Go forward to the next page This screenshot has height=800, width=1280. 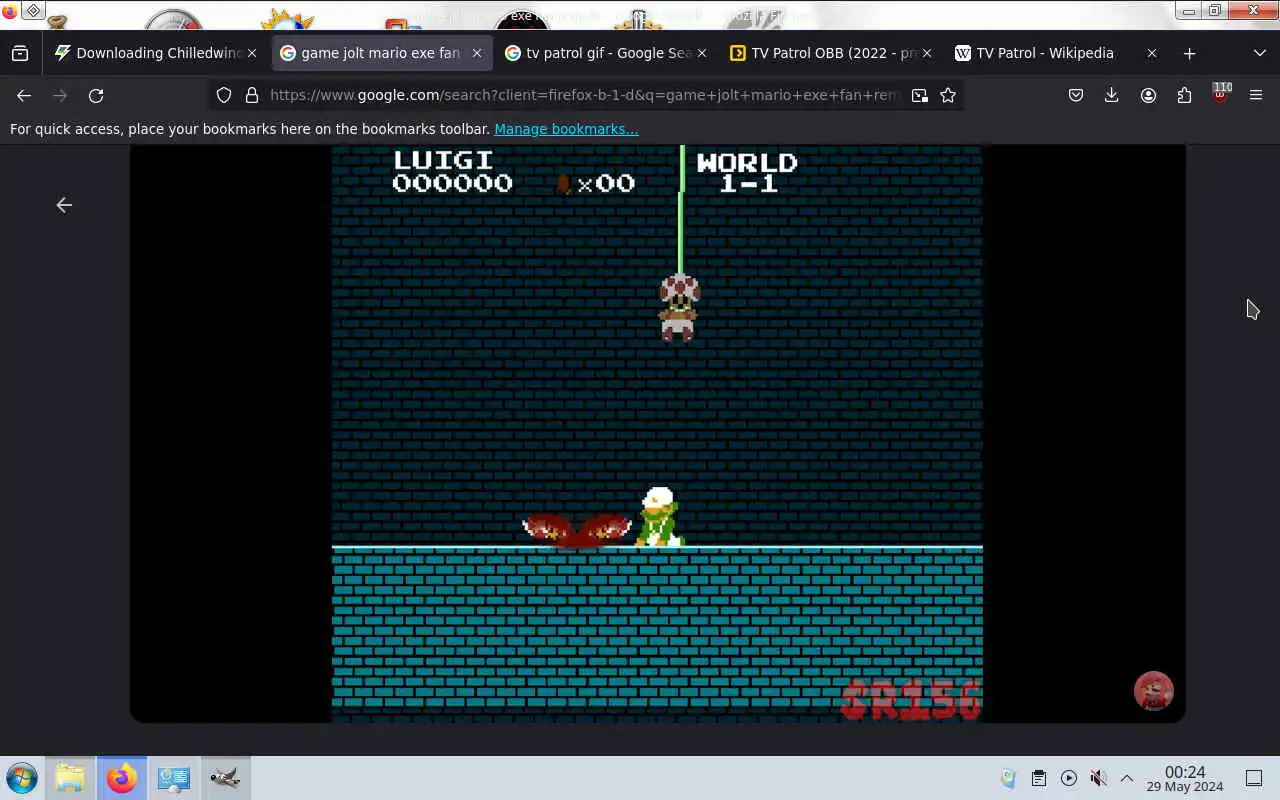(x=60, y=95)
